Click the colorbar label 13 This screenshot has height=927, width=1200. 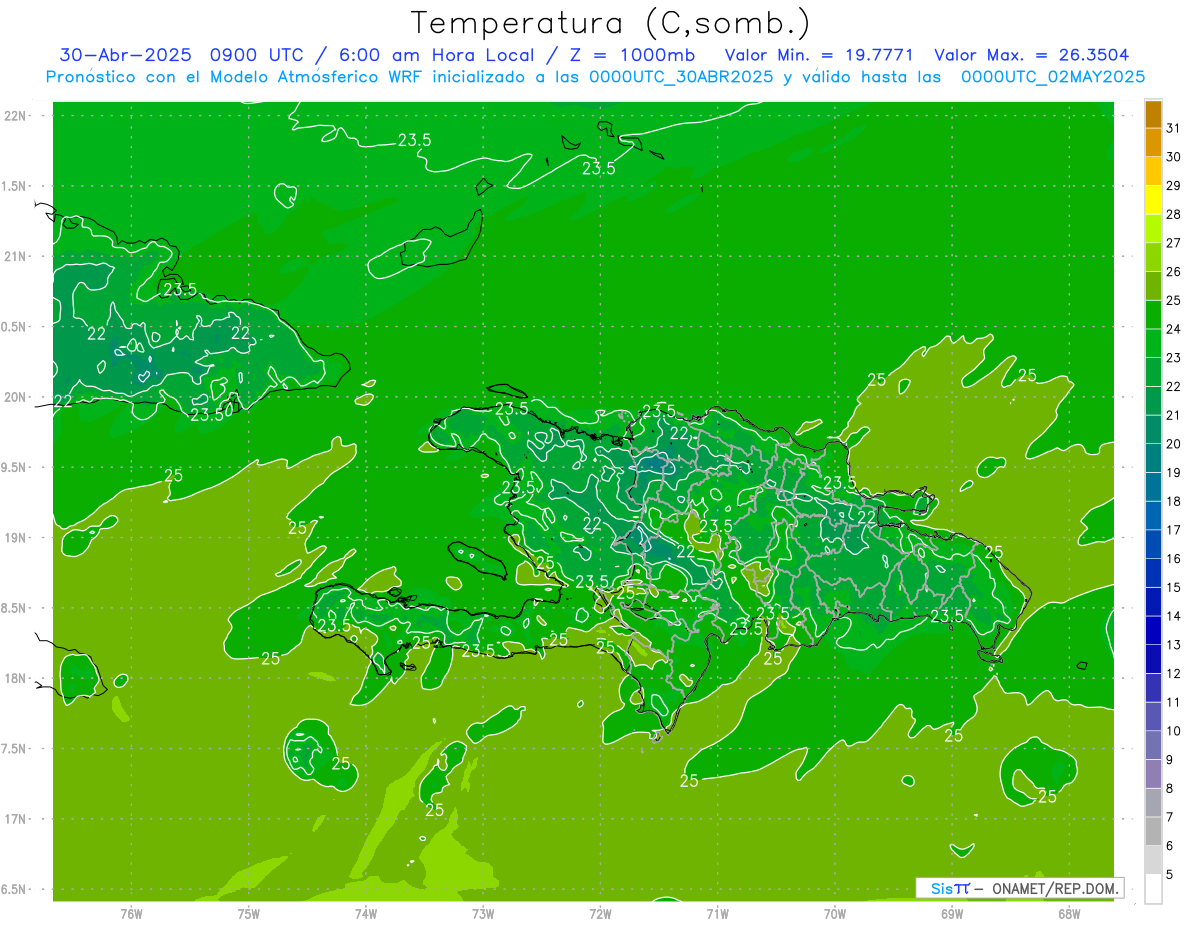[1174, 645]
